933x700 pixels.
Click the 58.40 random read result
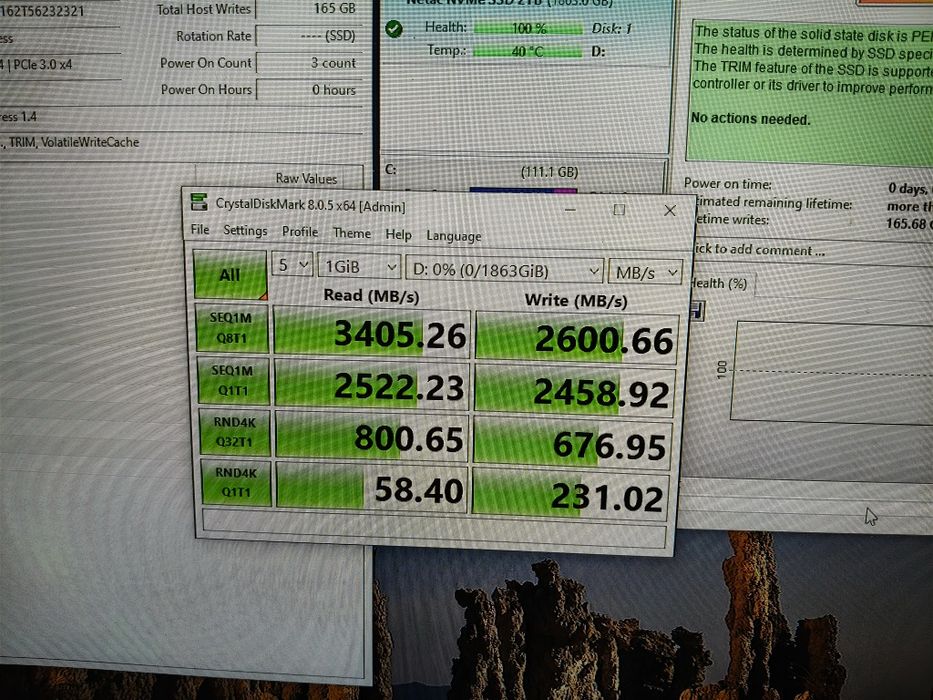tap(373, 488)
